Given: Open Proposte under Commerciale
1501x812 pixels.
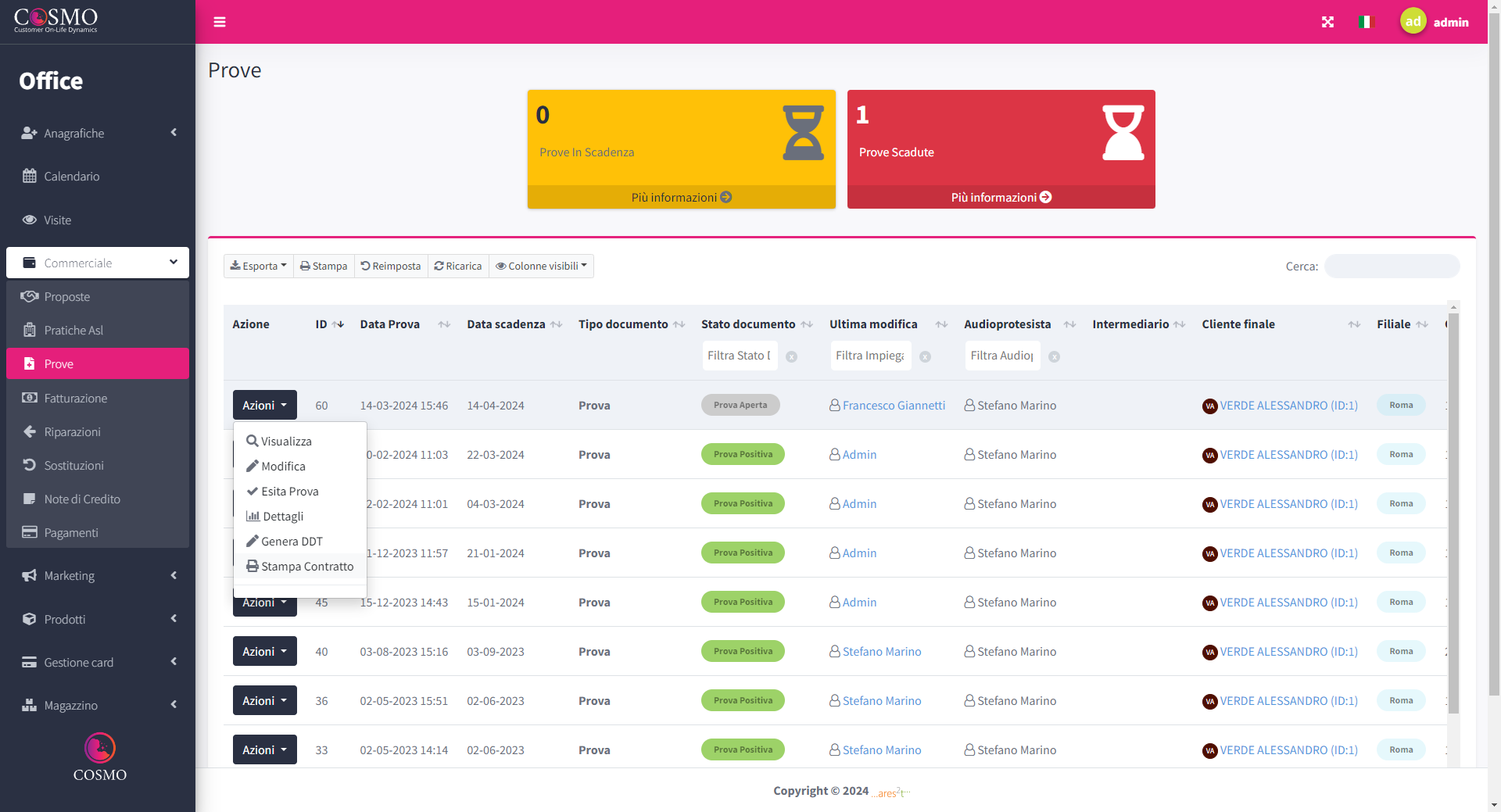Looking at the screenshot, I should (98, 297).
